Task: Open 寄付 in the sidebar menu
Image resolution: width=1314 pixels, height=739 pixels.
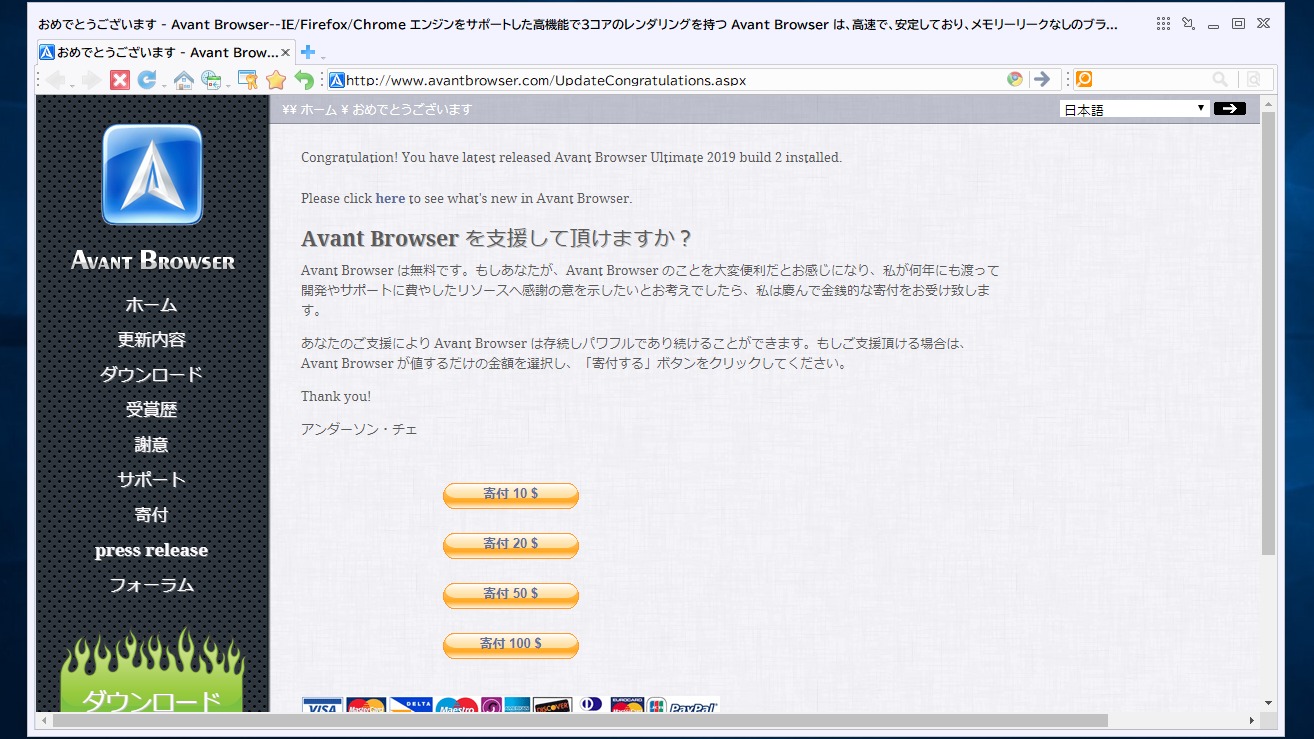Action: point(151,515)
